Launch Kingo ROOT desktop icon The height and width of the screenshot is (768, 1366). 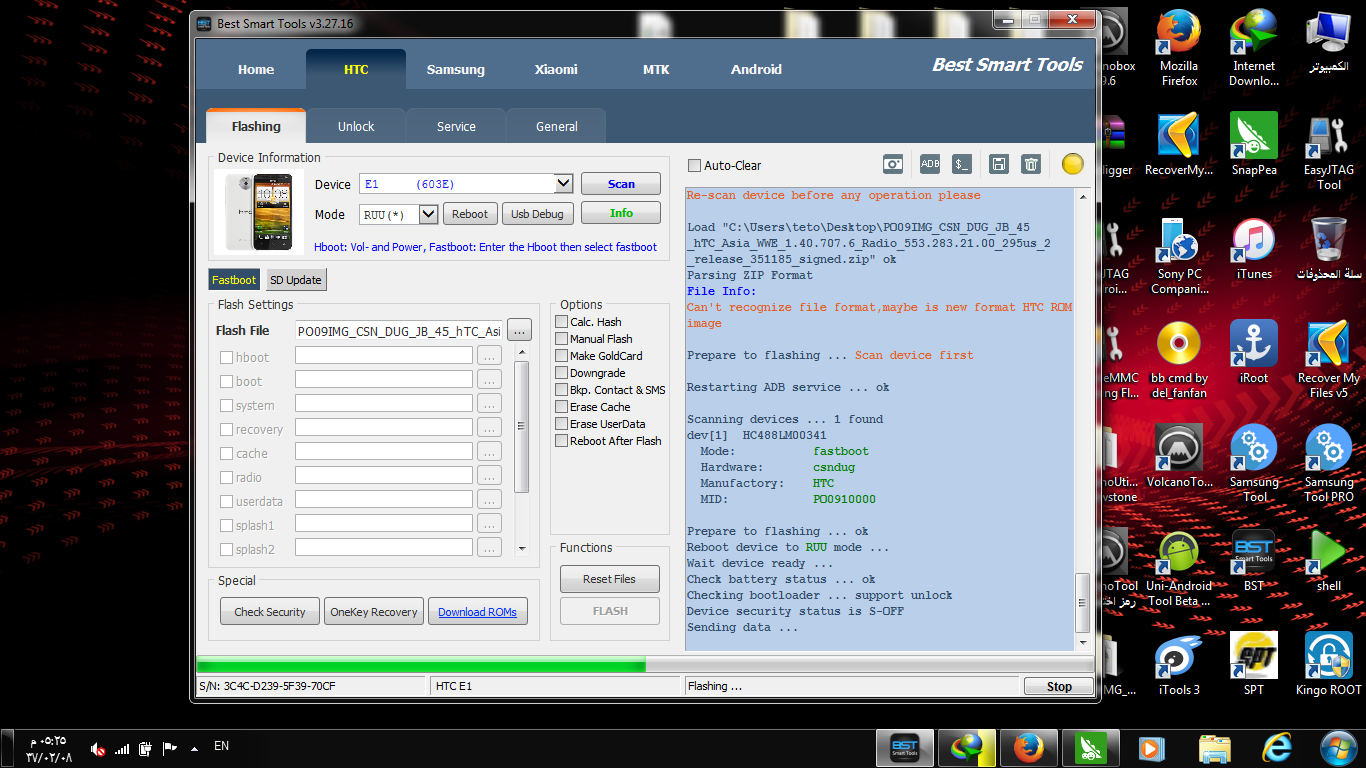(1329, 665)
